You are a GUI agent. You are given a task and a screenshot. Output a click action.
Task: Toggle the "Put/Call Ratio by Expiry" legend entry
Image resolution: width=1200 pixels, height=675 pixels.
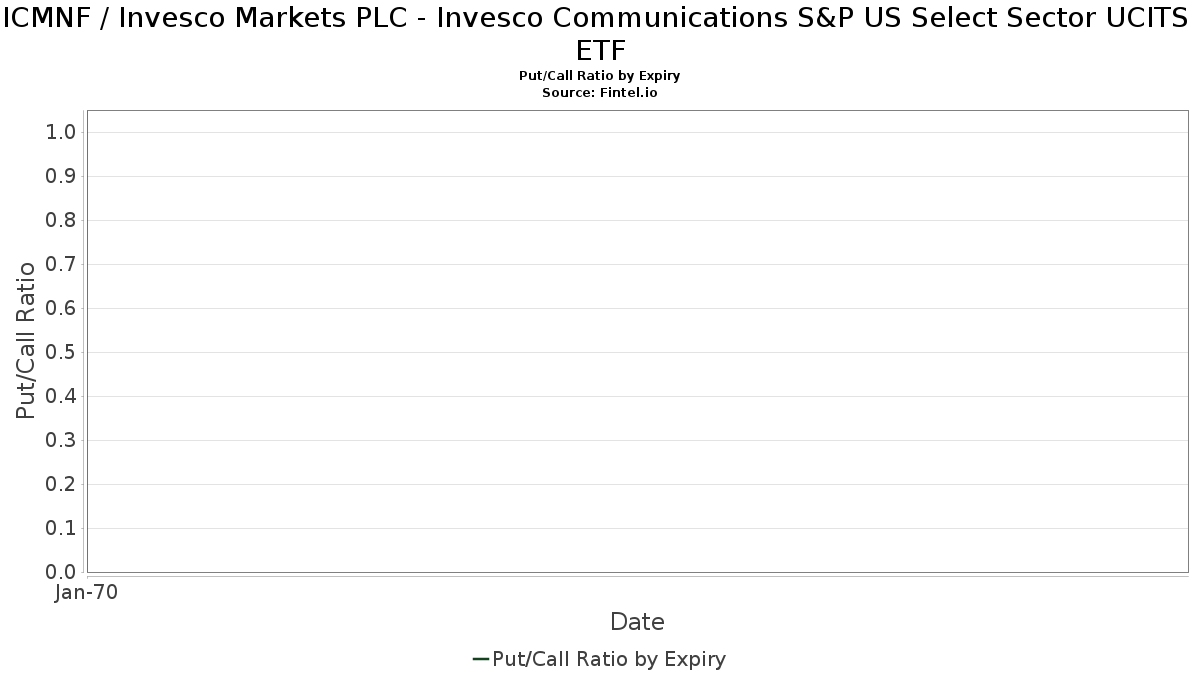pyautogui.click(x=609, y=659)
